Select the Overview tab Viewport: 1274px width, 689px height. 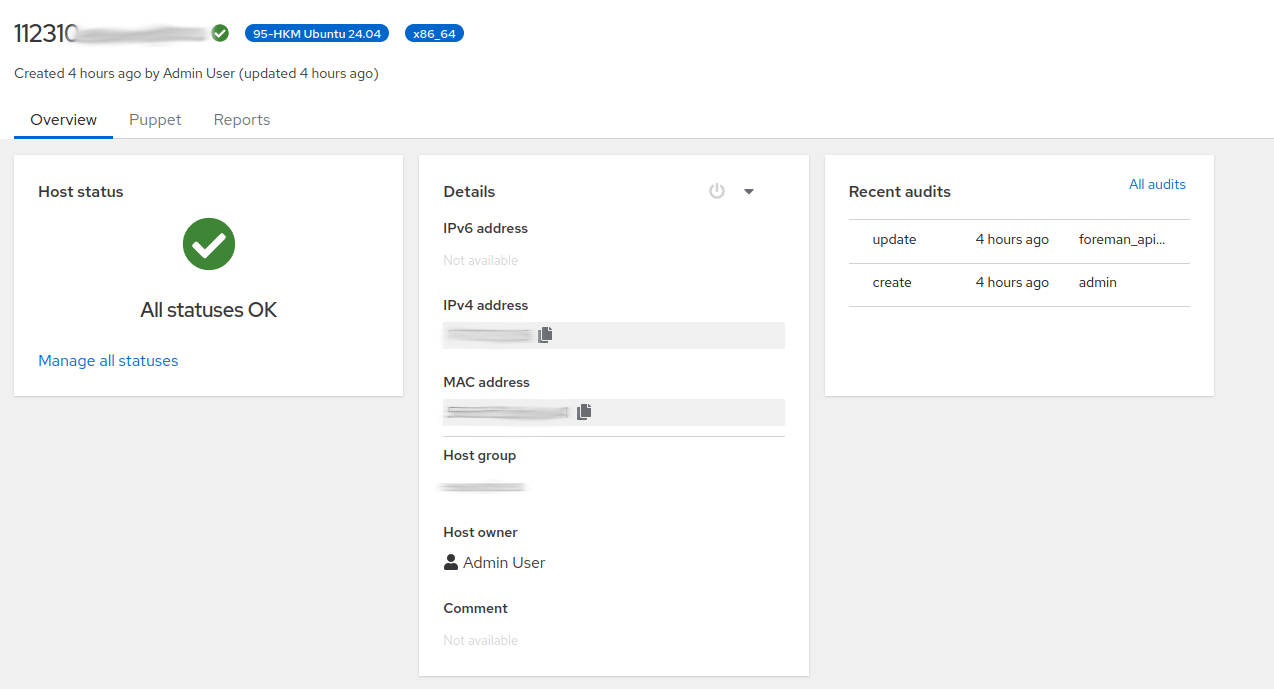coord(63,120)
